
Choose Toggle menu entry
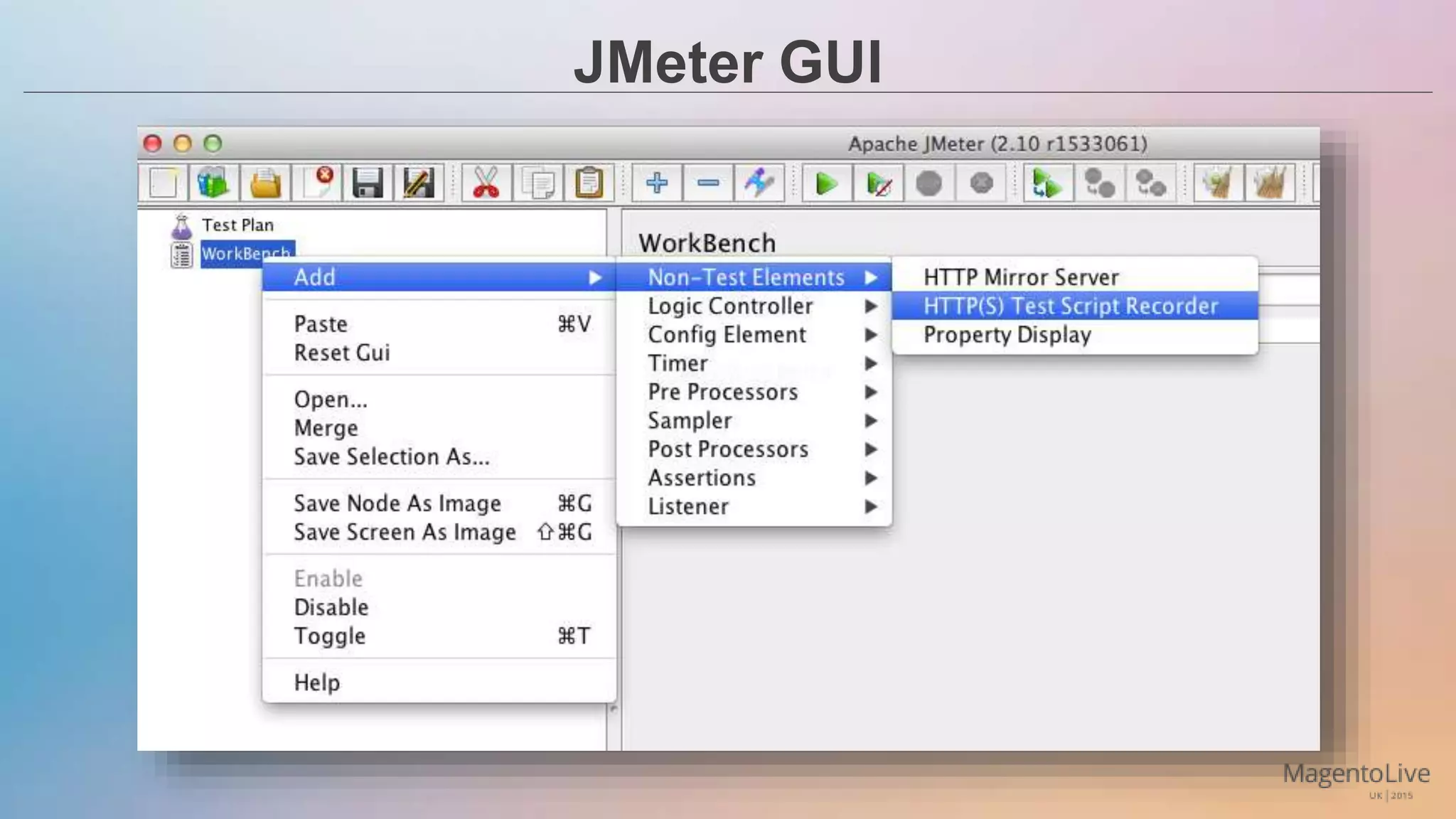coord(439,636)
